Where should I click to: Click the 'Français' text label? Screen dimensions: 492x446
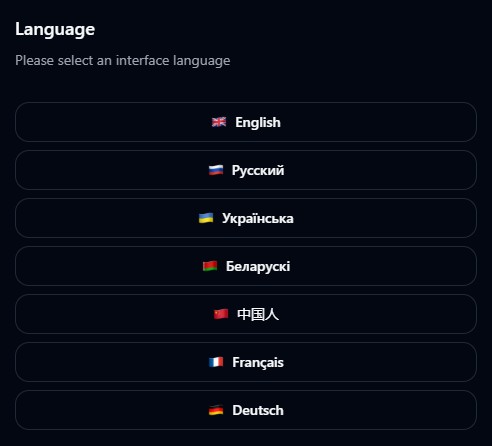(258, 363)
